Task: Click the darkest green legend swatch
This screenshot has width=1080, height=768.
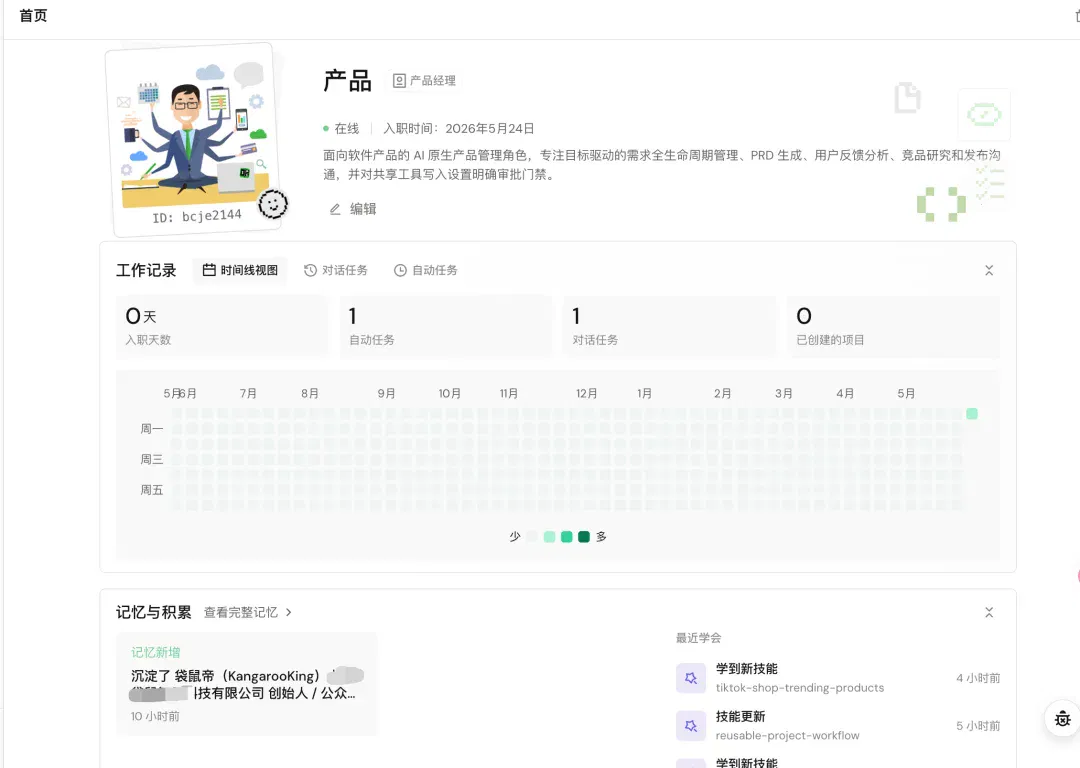Action: (x=583, y=537)
